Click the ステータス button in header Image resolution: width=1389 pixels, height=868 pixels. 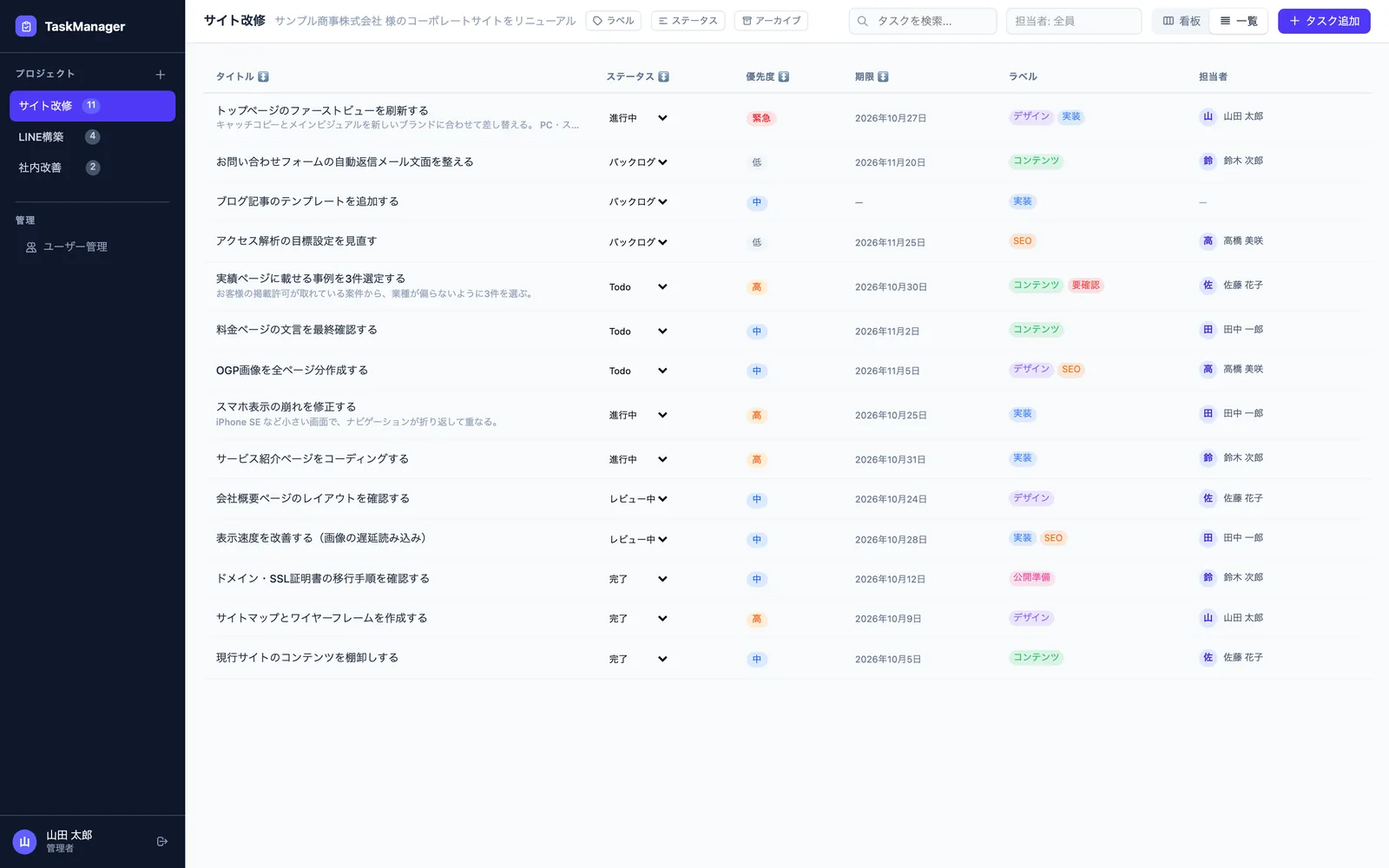688,21
